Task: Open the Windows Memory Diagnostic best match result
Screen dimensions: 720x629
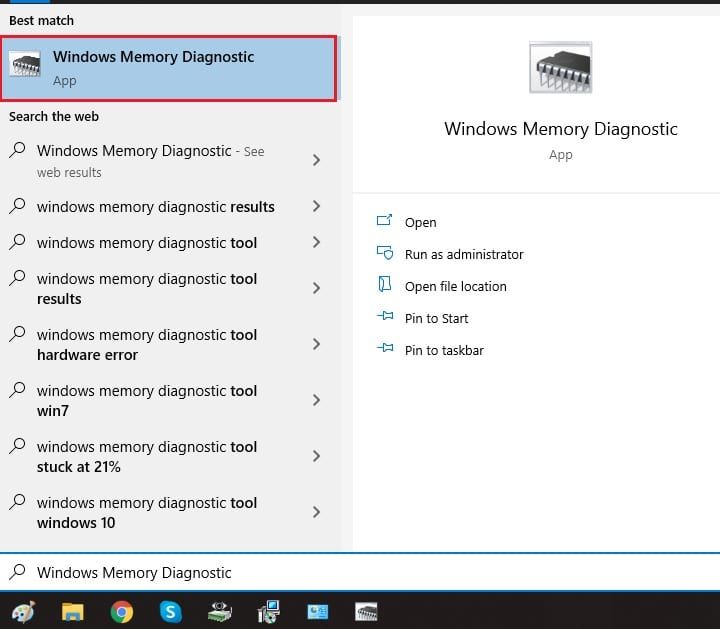Action: (x=169, y=68)
